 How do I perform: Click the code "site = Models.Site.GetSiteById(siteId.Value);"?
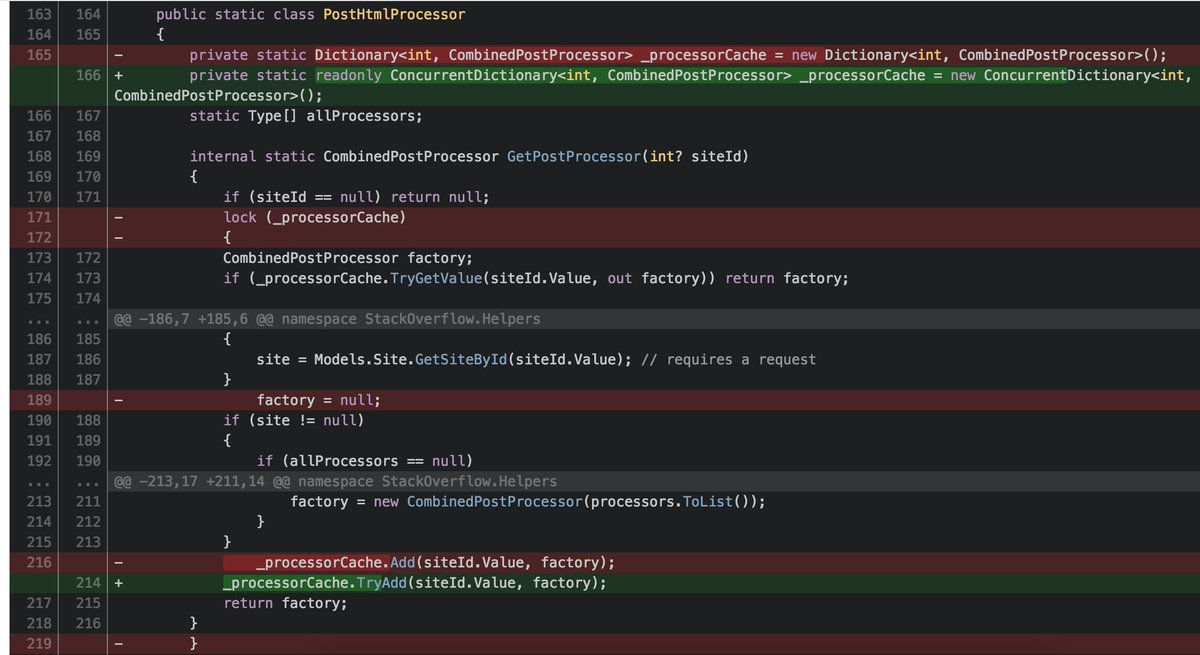[x=444, y=359]
